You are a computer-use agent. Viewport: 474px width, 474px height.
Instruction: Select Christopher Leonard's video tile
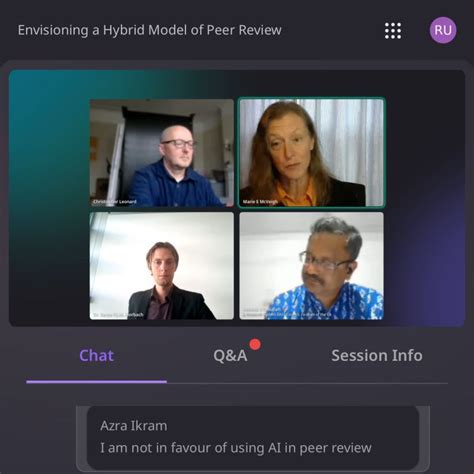(x=162, y=153)
